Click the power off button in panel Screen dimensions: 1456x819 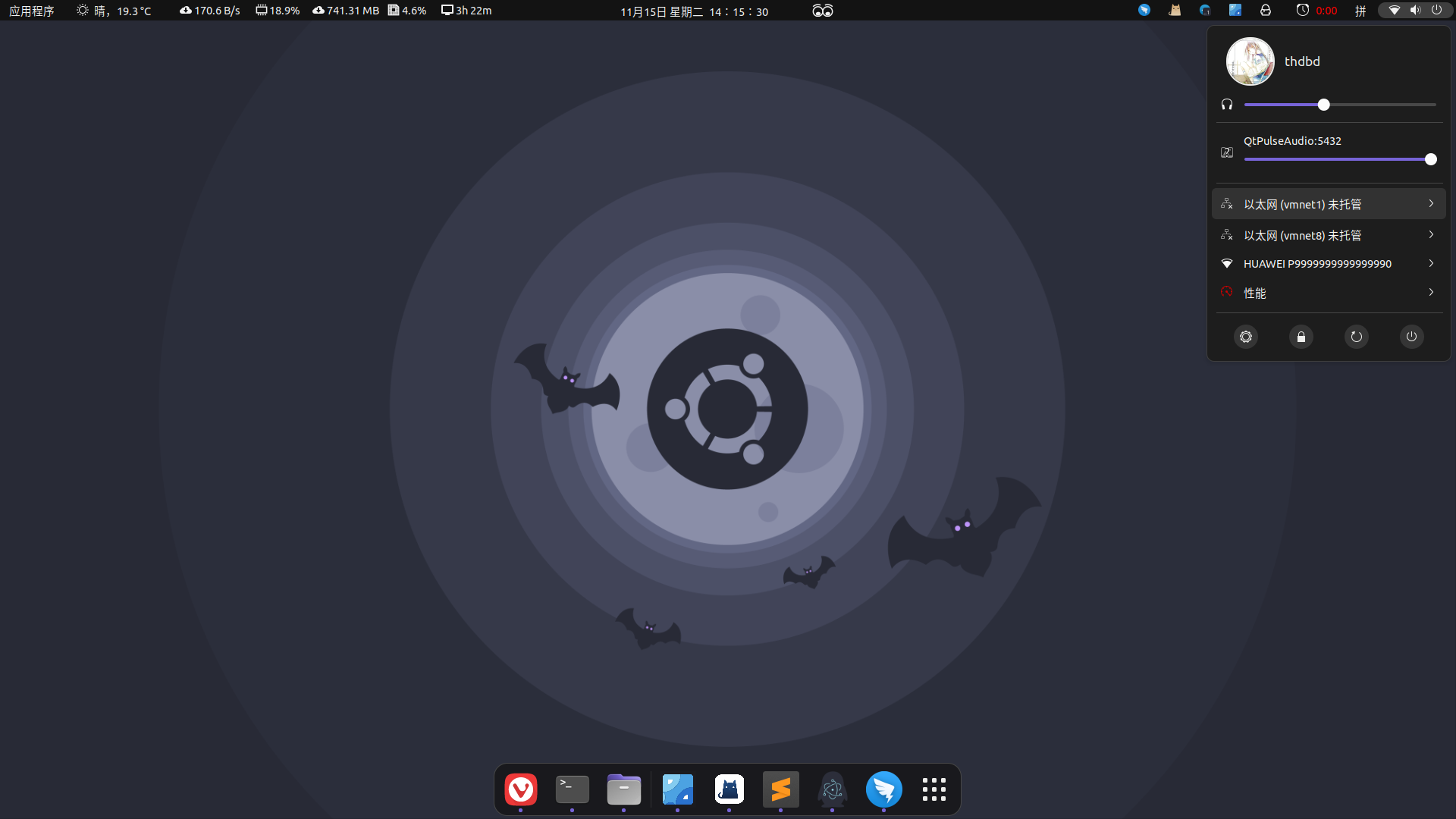1411,337
